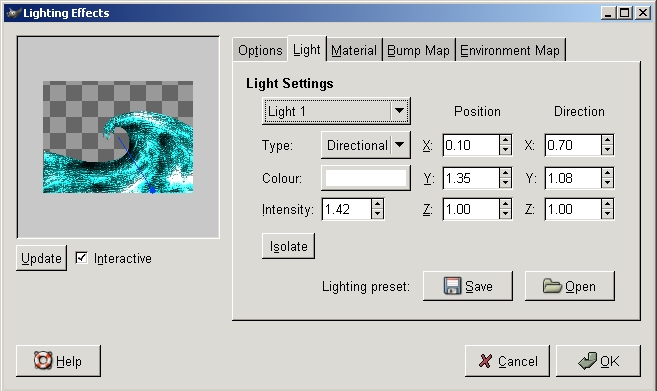
Task: Toggle the Interactive checkbox
Action: [x=81, y=258]
